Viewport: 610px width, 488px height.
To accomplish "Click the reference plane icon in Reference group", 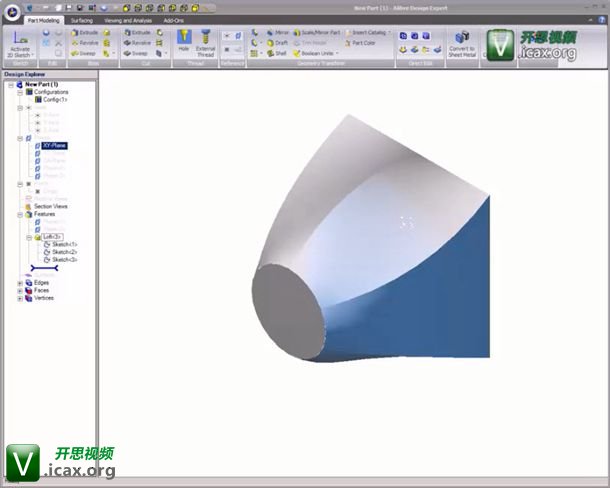I will 238,36.
